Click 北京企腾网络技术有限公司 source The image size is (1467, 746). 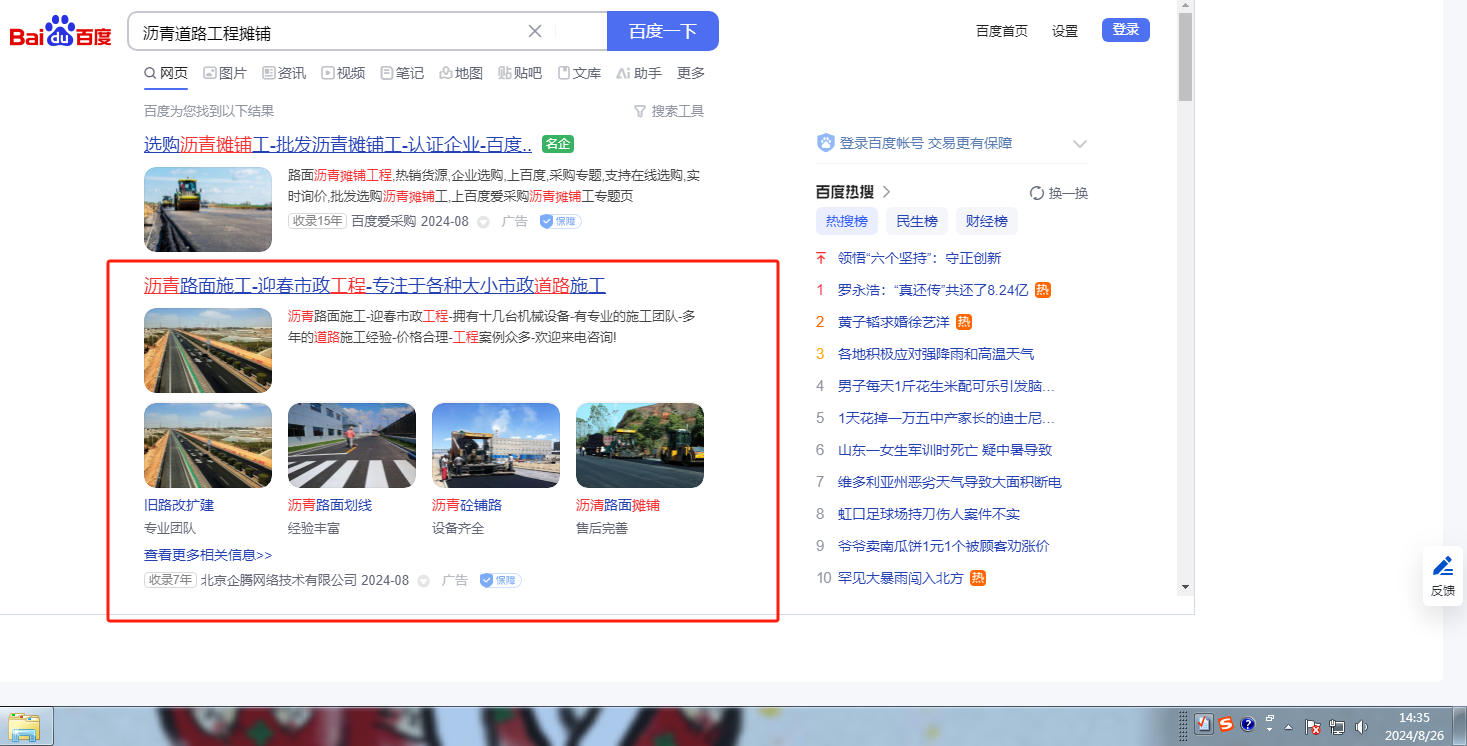coord(279,580)
